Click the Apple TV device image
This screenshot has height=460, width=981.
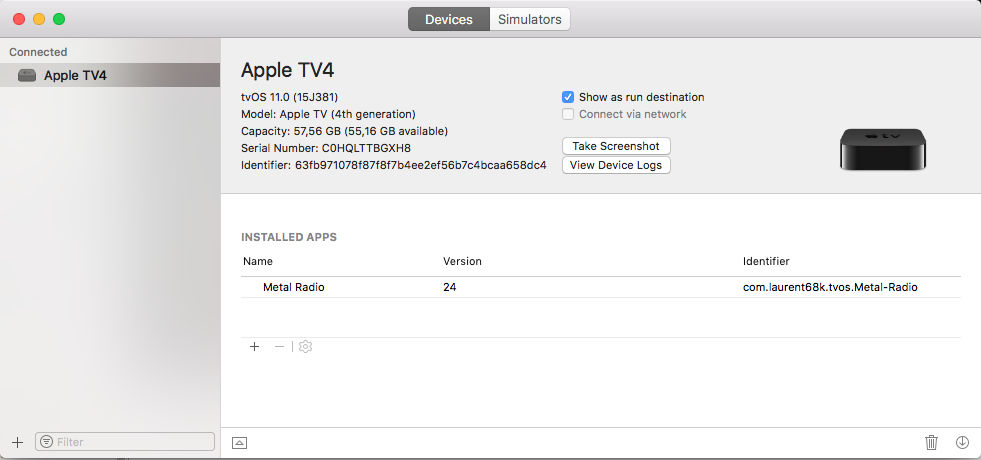point(883,149)
